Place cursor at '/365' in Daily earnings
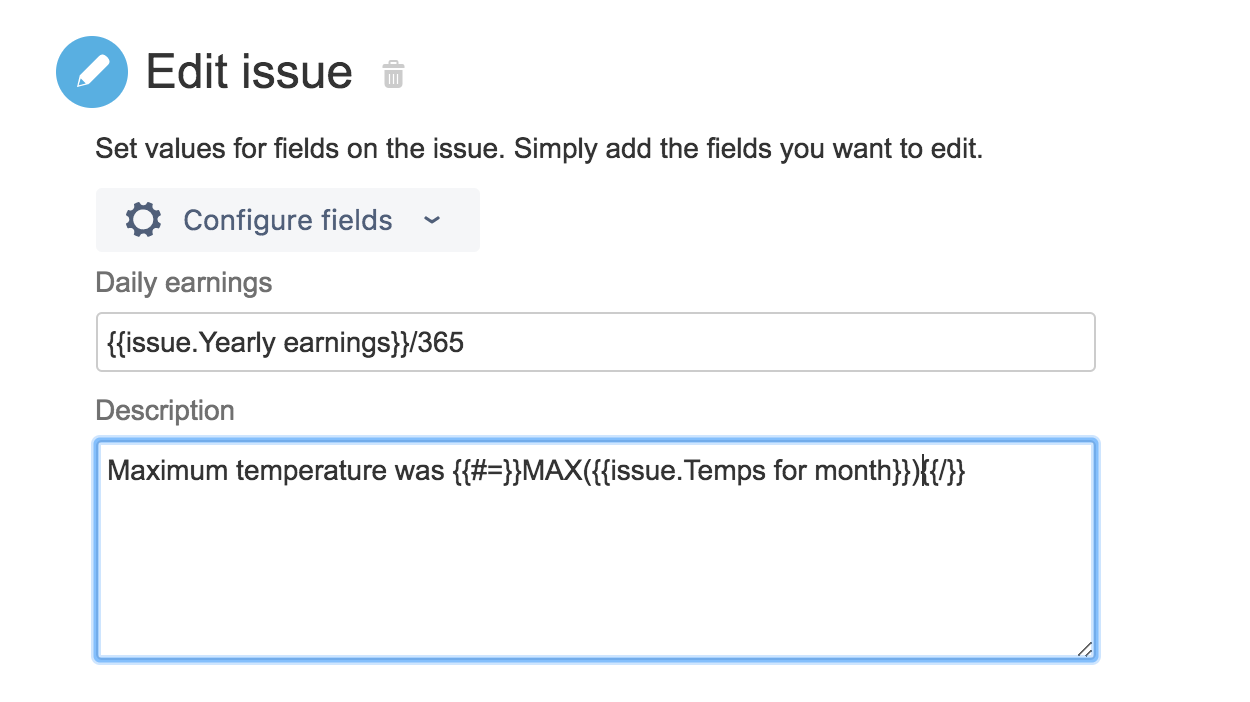This screenshot has width=1250, height=702. point(440,343)
